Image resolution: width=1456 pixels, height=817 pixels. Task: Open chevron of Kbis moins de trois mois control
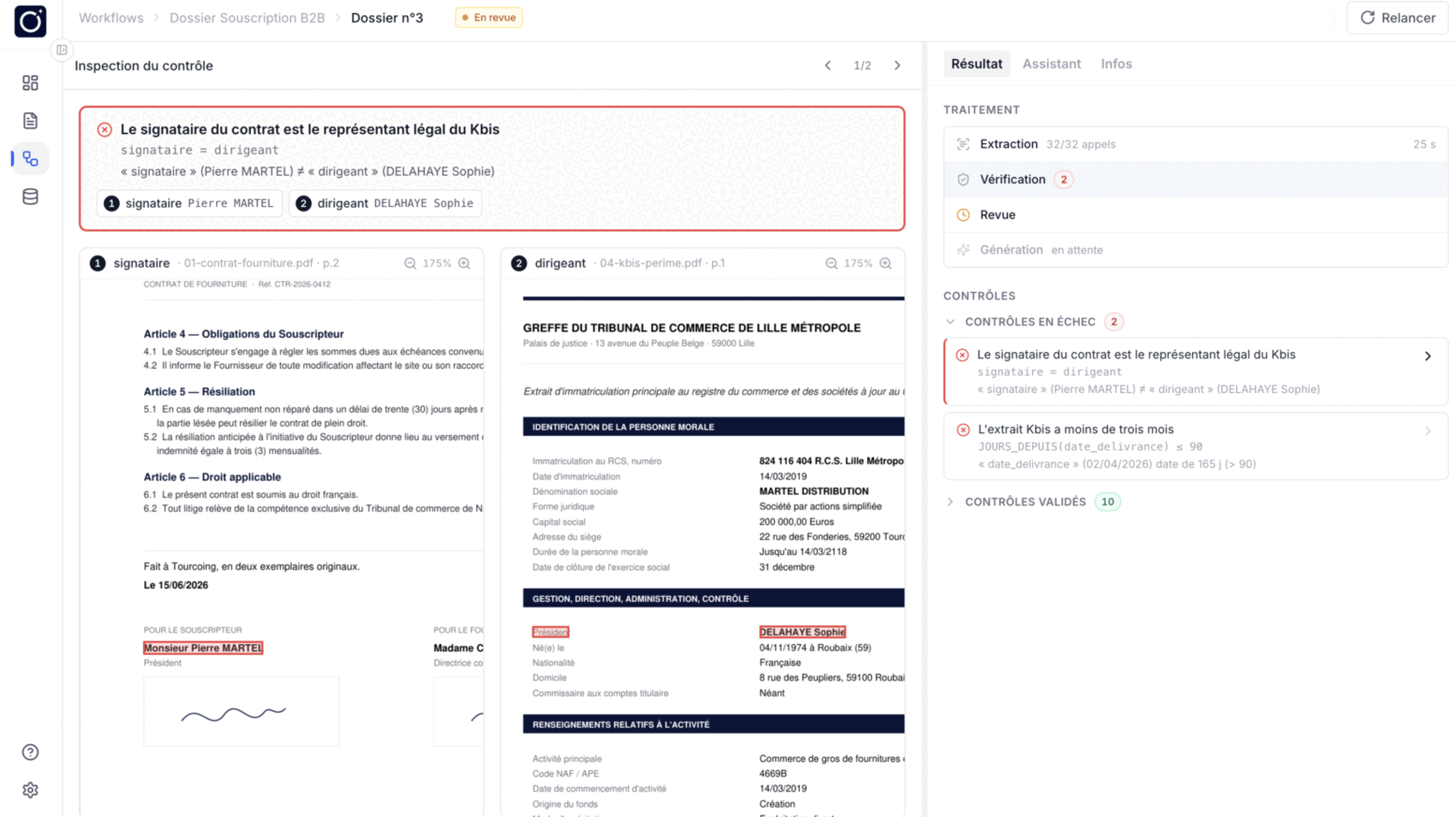coord(1428,431)
